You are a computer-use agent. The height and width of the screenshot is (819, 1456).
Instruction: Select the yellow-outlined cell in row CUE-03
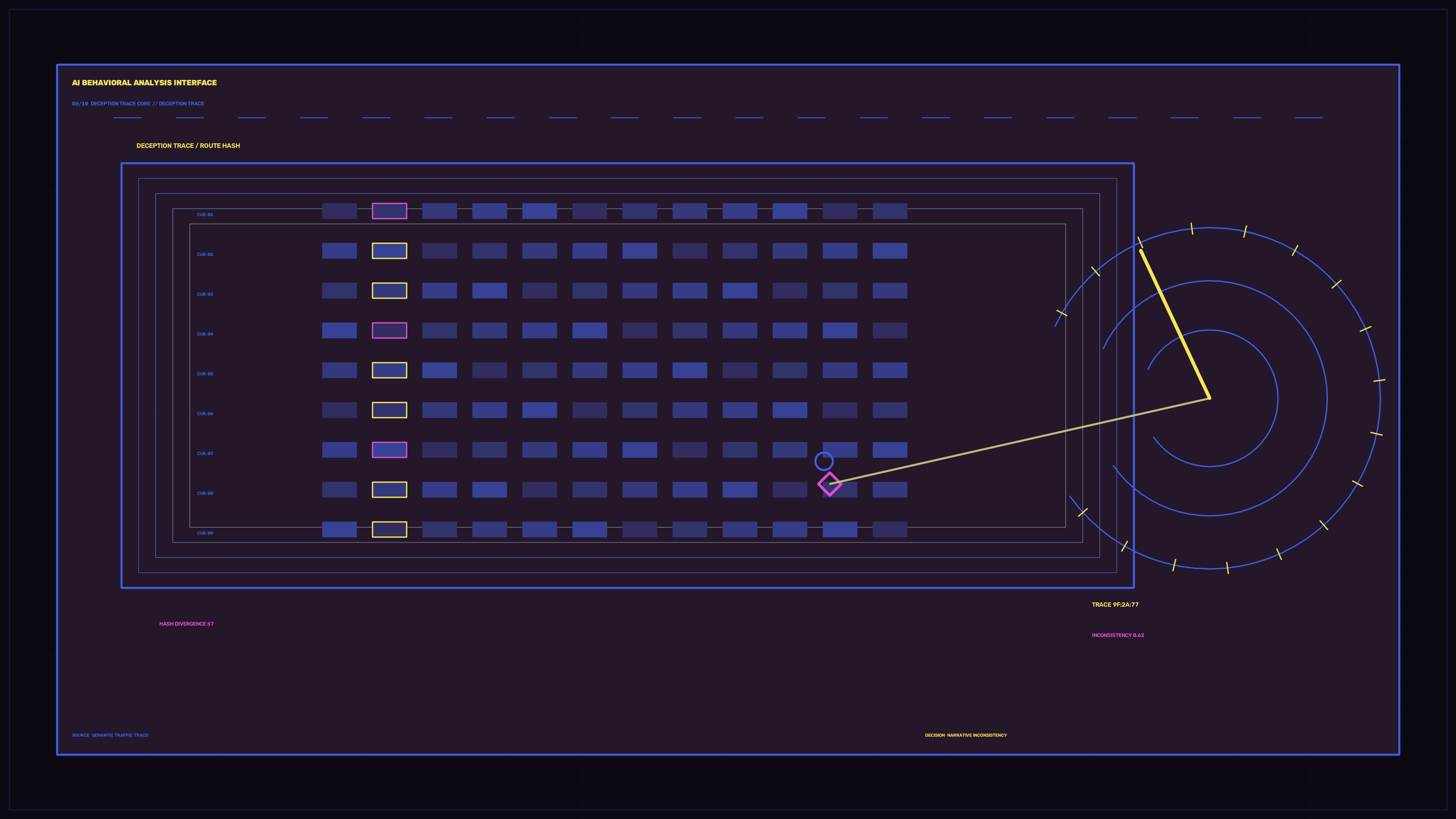[389, 290]
